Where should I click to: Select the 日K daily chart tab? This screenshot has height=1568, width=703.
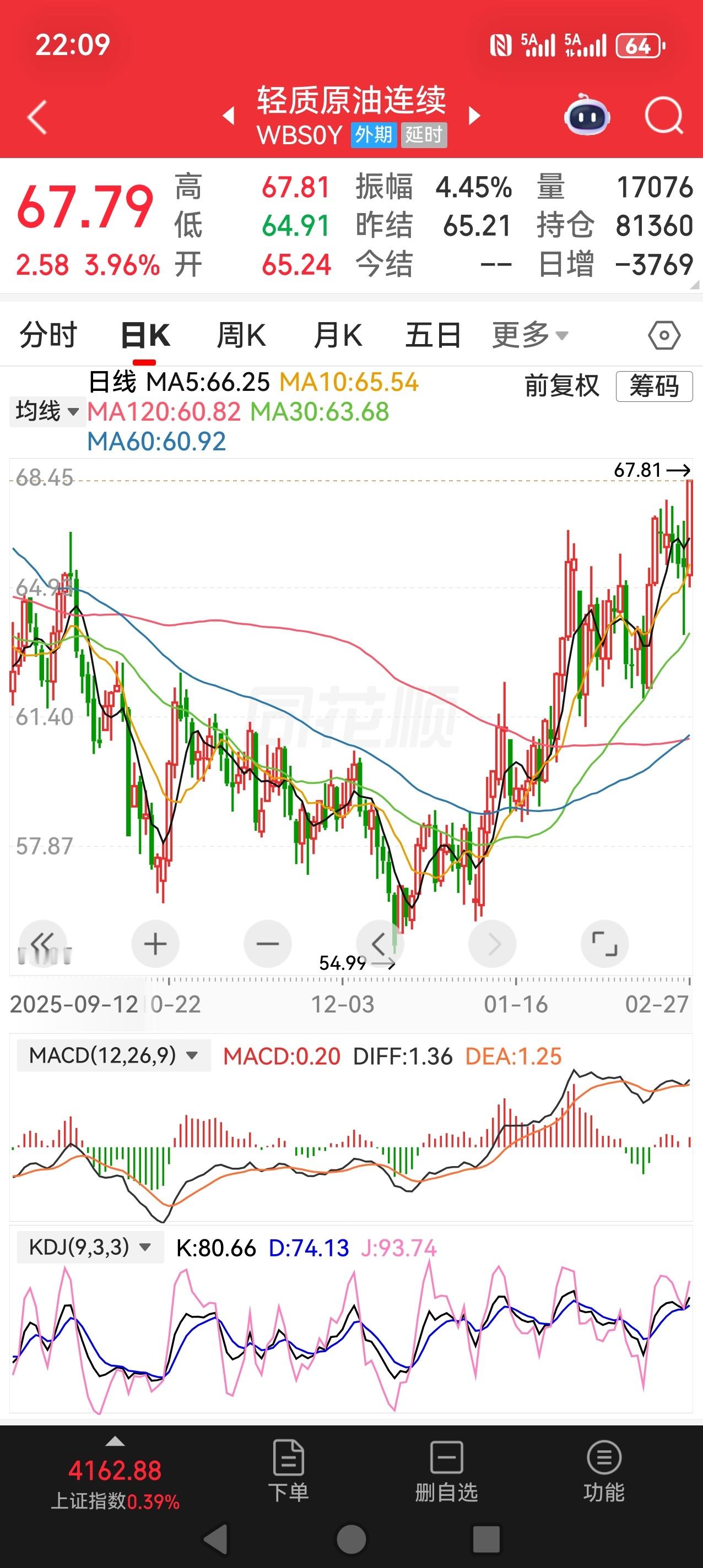point(145,335)
